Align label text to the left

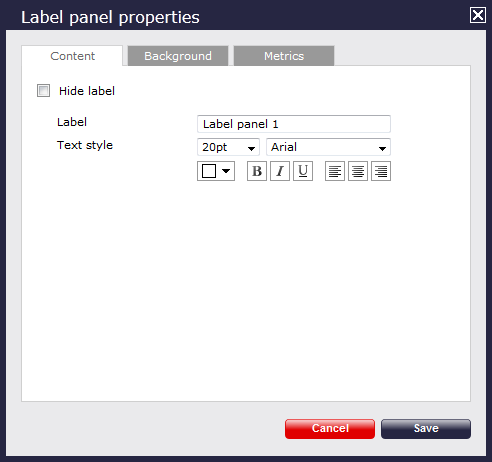coord(335,171)
